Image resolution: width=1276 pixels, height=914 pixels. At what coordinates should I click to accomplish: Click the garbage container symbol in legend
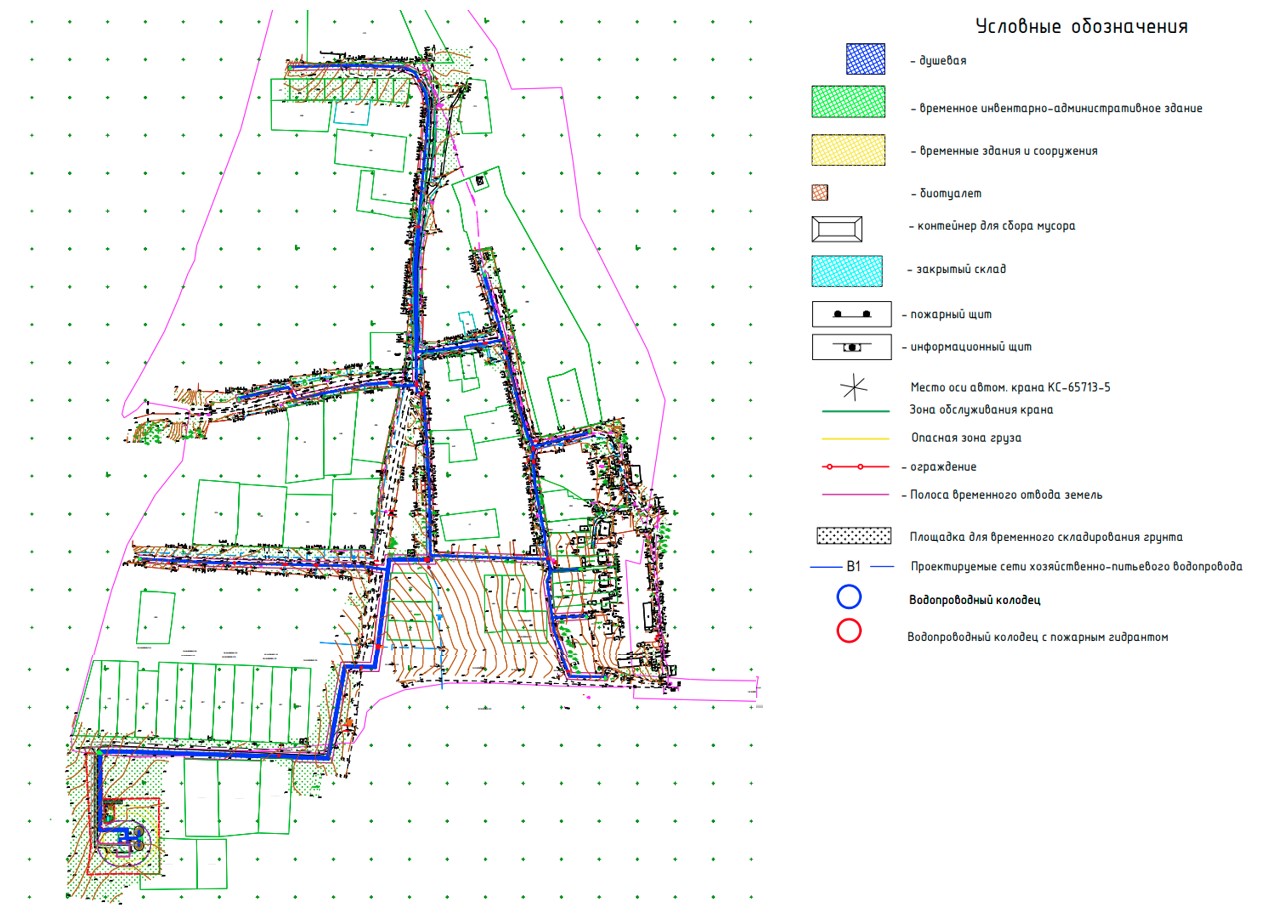click(x=836, y=227)
